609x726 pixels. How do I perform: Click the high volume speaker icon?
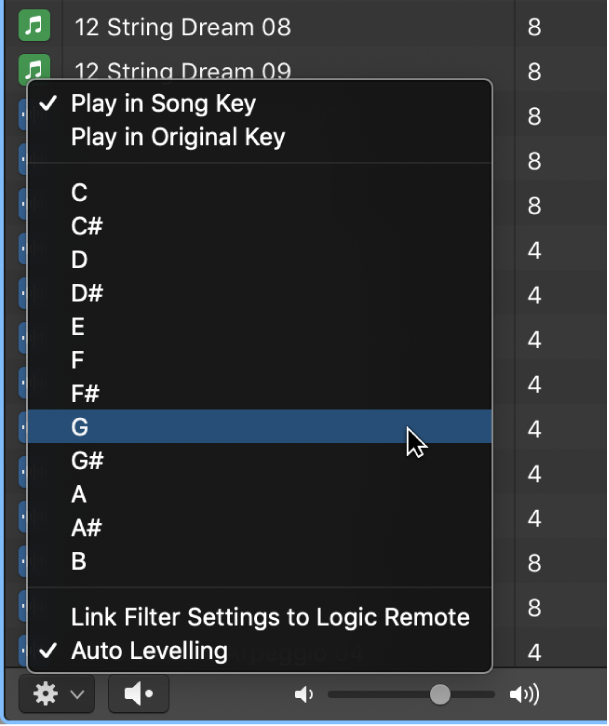(524, 694)
